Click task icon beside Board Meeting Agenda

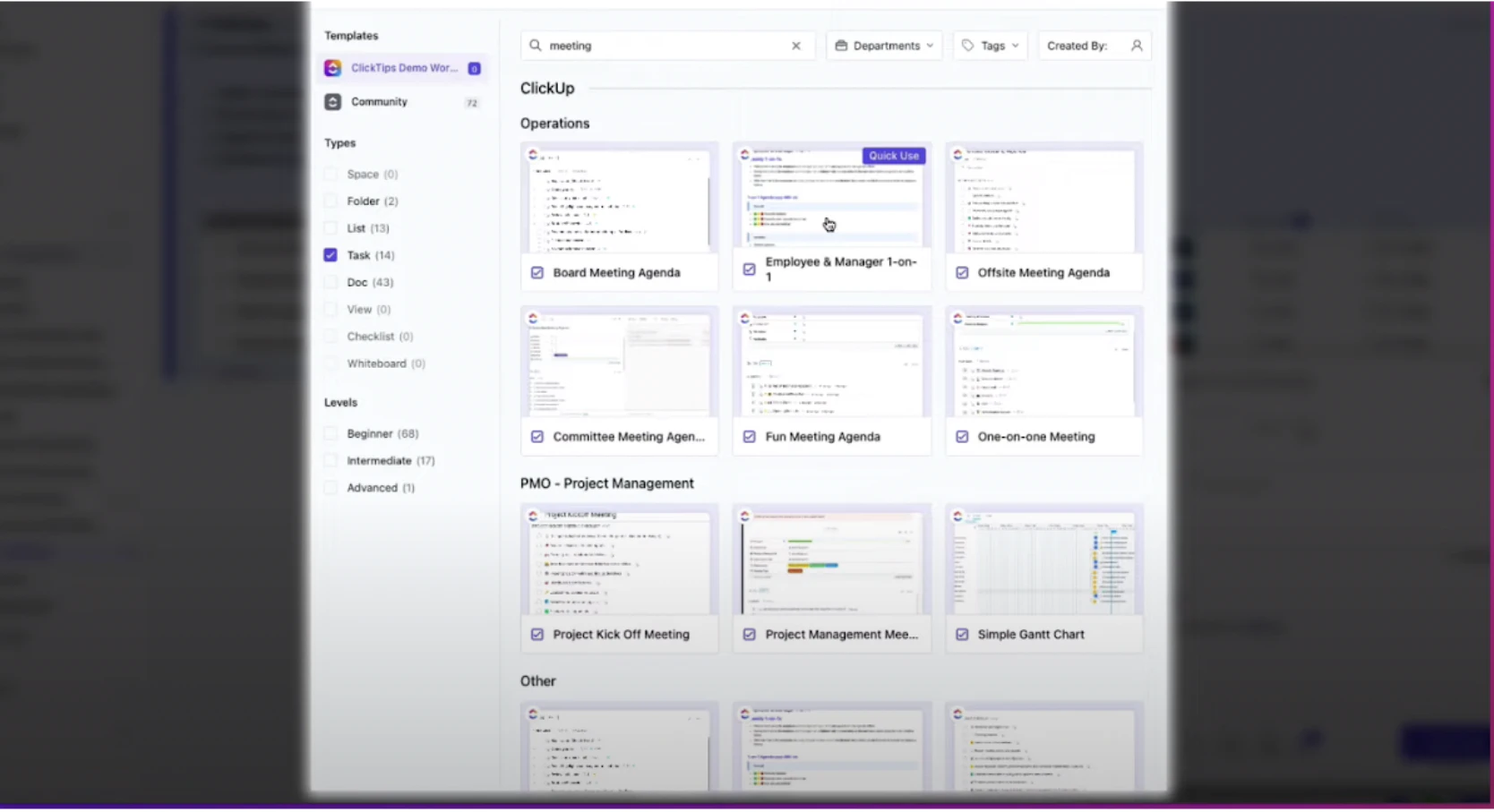tap(537, 273)
